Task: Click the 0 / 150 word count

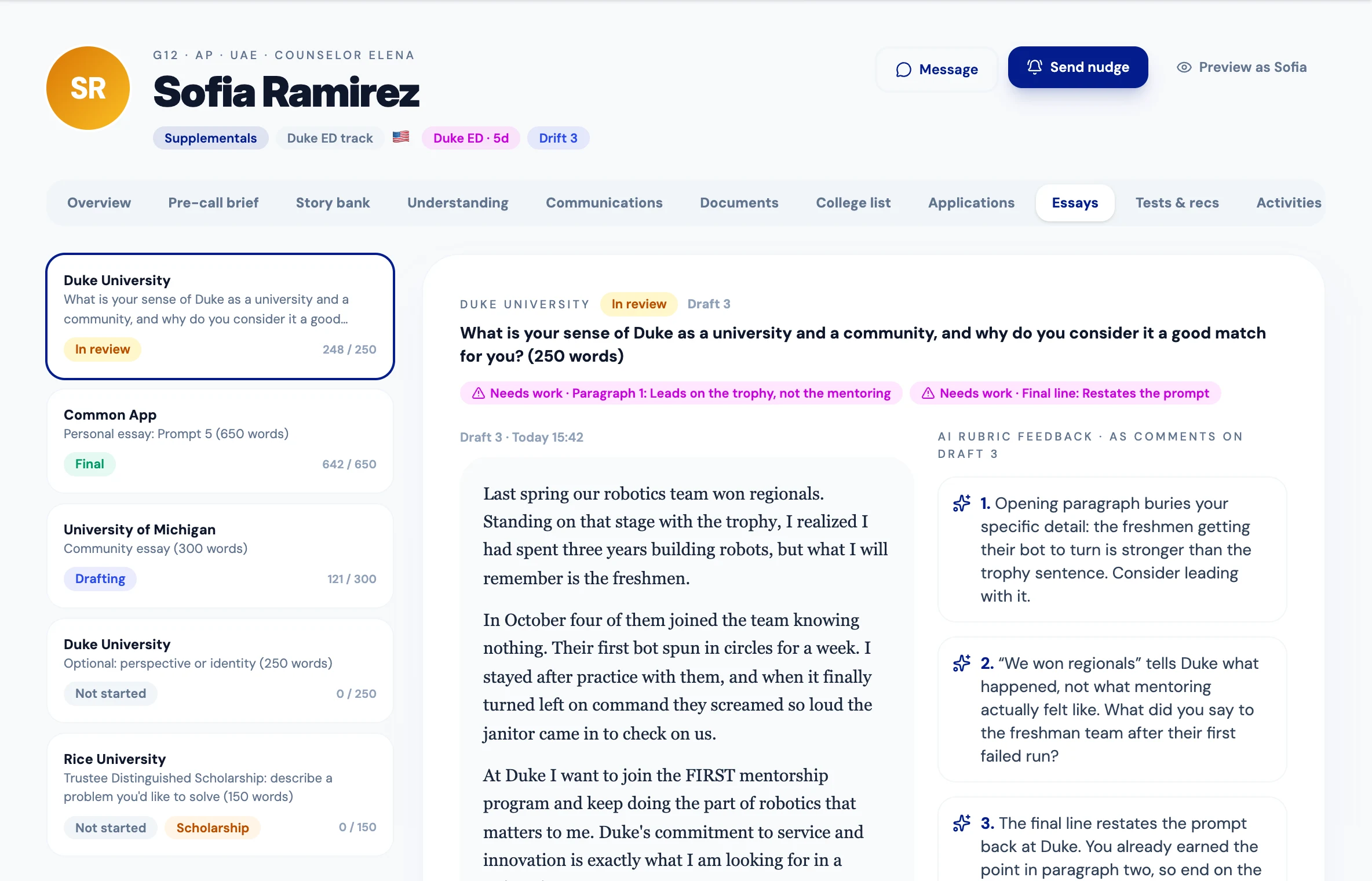Action: pyautogui.click(x=357, y=827)
